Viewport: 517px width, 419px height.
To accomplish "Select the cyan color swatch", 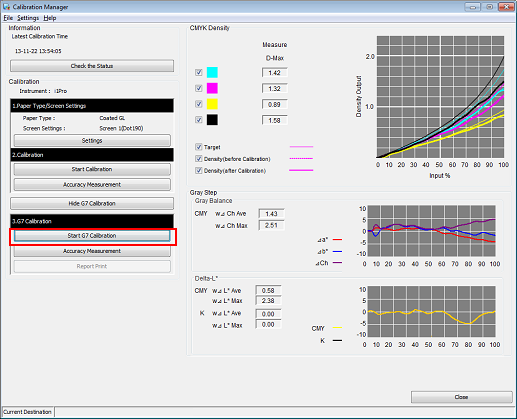I will pos(212,72).
